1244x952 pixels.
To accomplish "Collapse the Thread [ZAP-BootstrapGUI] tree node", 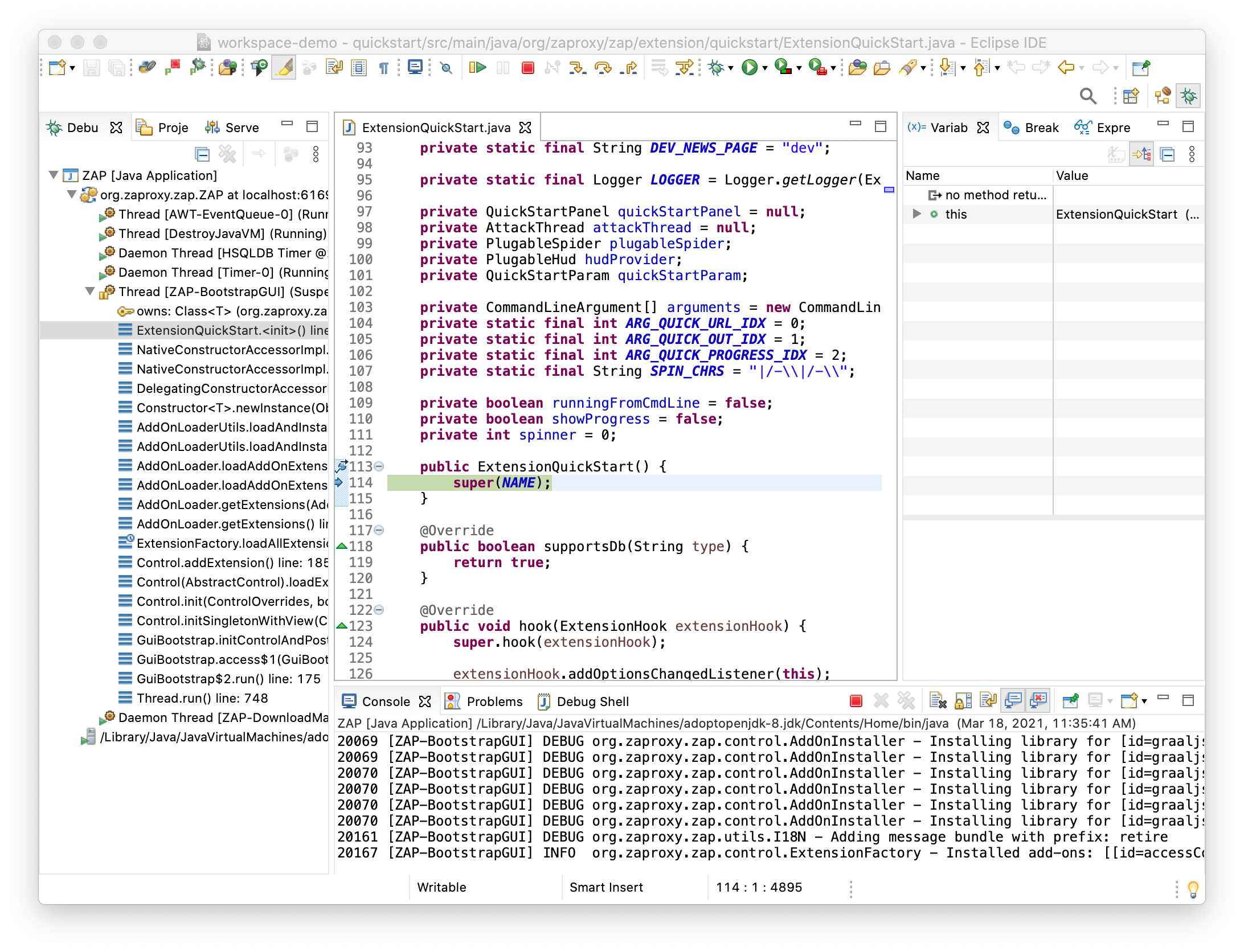I will (x=90, y=292).
